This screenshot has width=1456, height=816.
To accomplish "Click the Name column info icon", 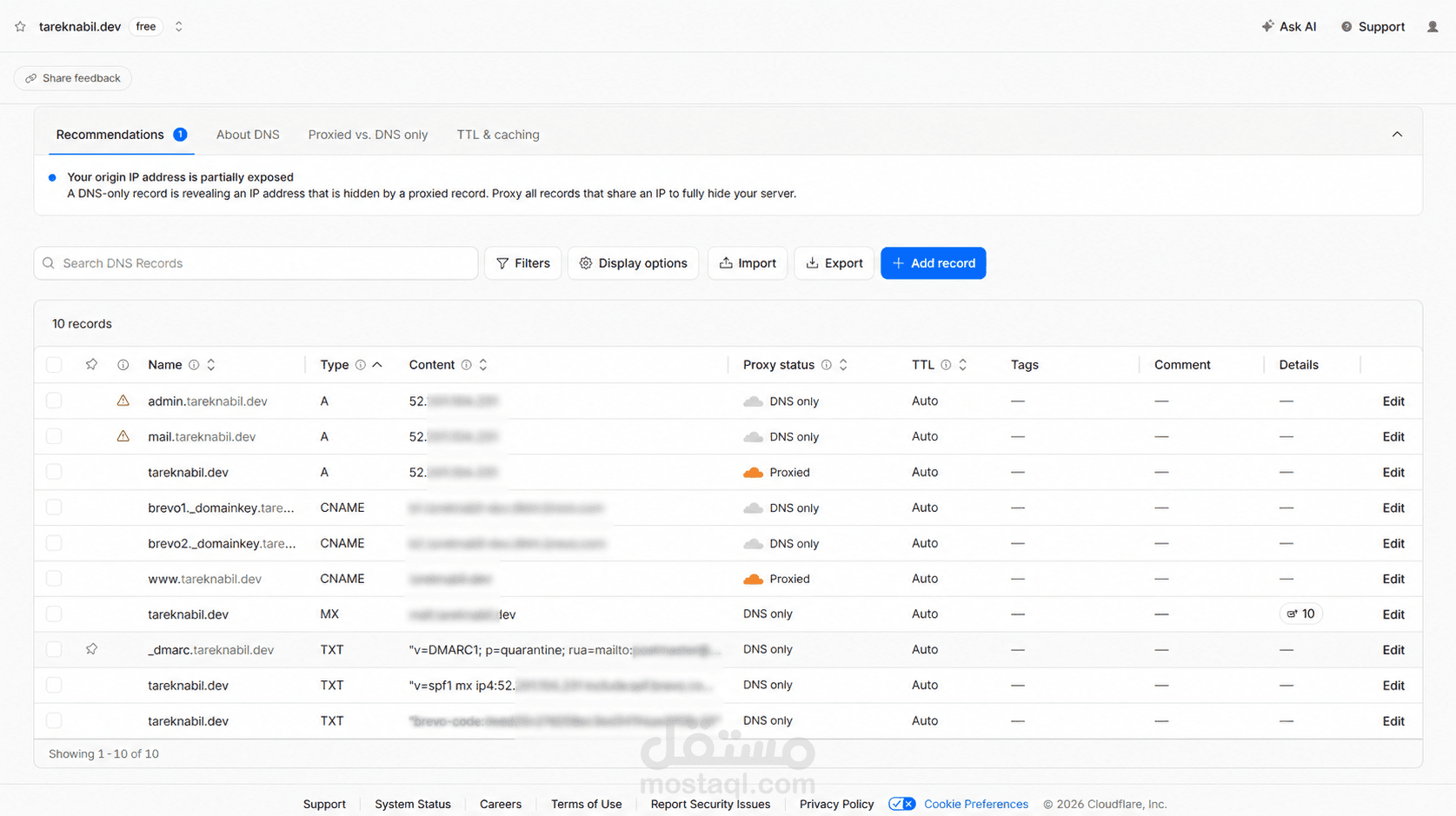I will pyautogui.click(x=194, y=365).
